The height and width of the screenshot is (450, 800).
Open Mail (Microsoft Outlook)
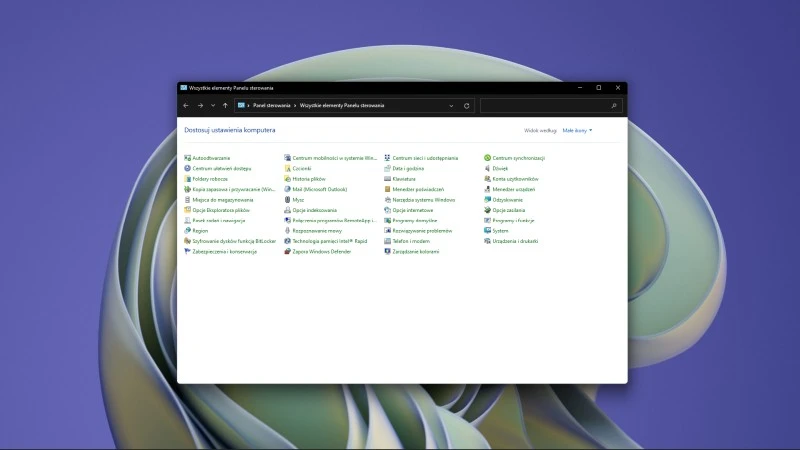coord(316,189)
